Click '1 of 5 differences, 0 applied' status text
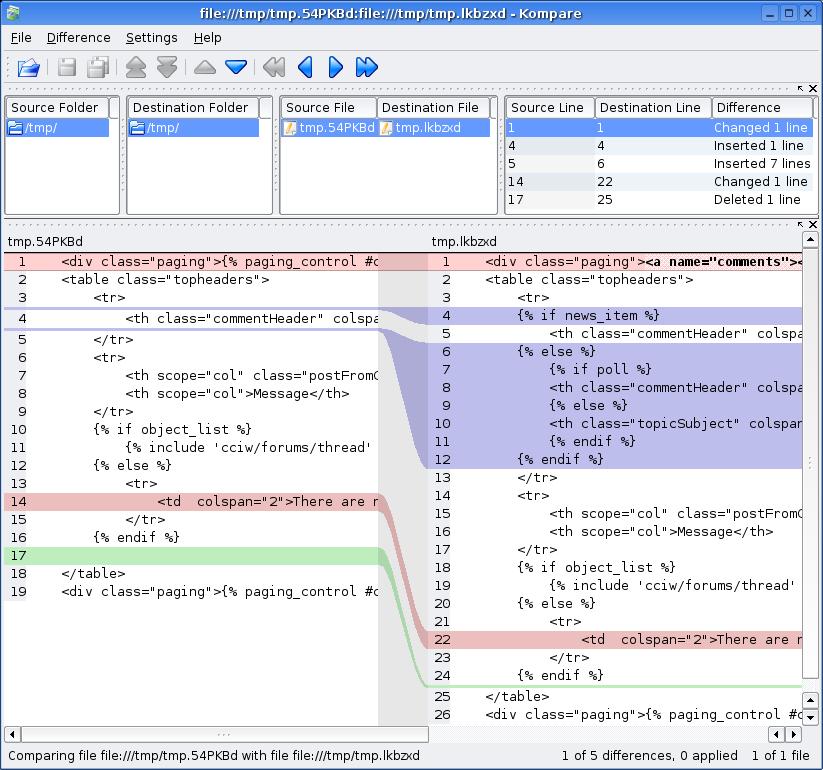This screenshot has height=770, width=823. 649,756
